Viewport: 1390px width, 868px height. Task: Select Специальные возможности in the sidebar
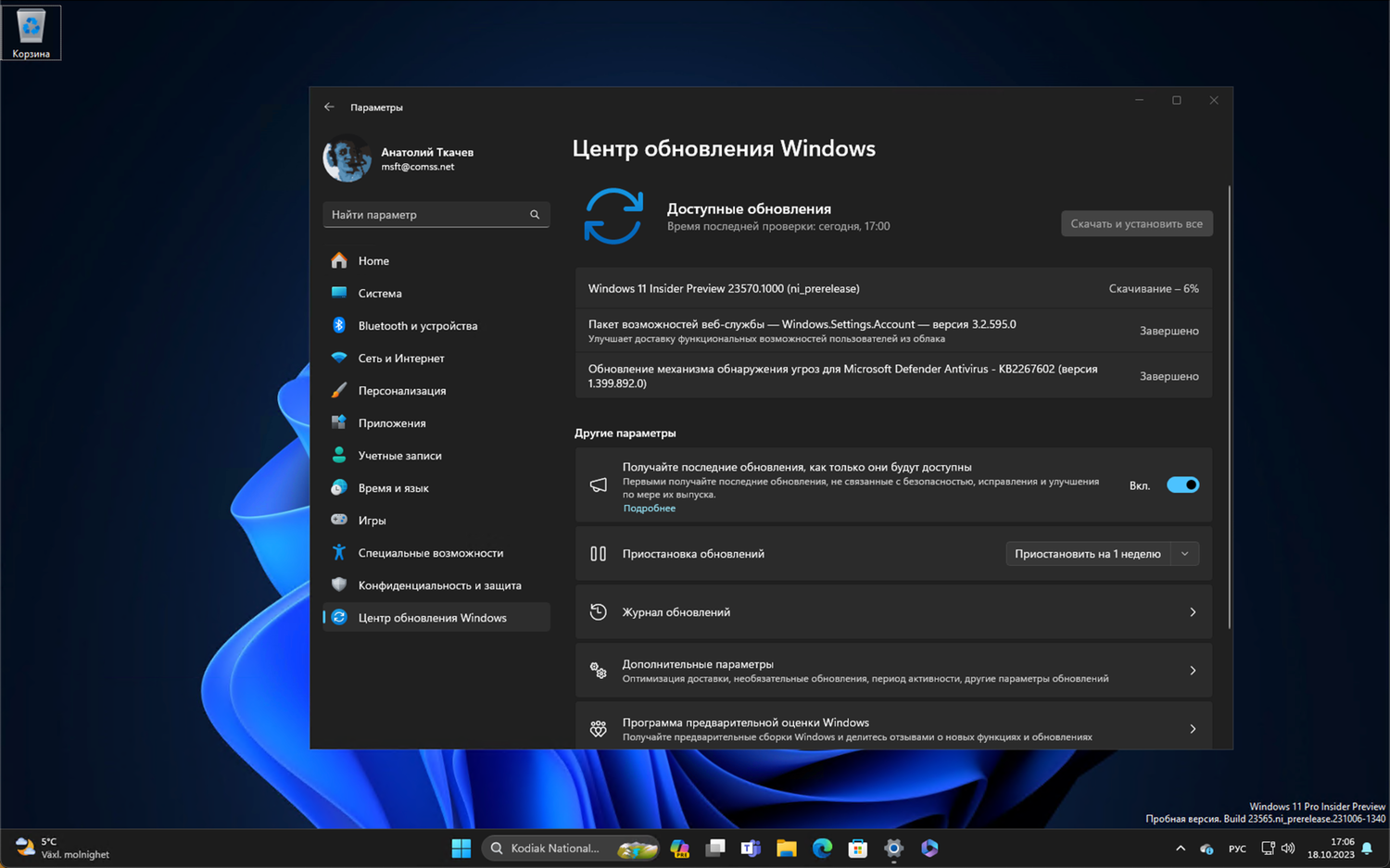click(x=430, y=552)
